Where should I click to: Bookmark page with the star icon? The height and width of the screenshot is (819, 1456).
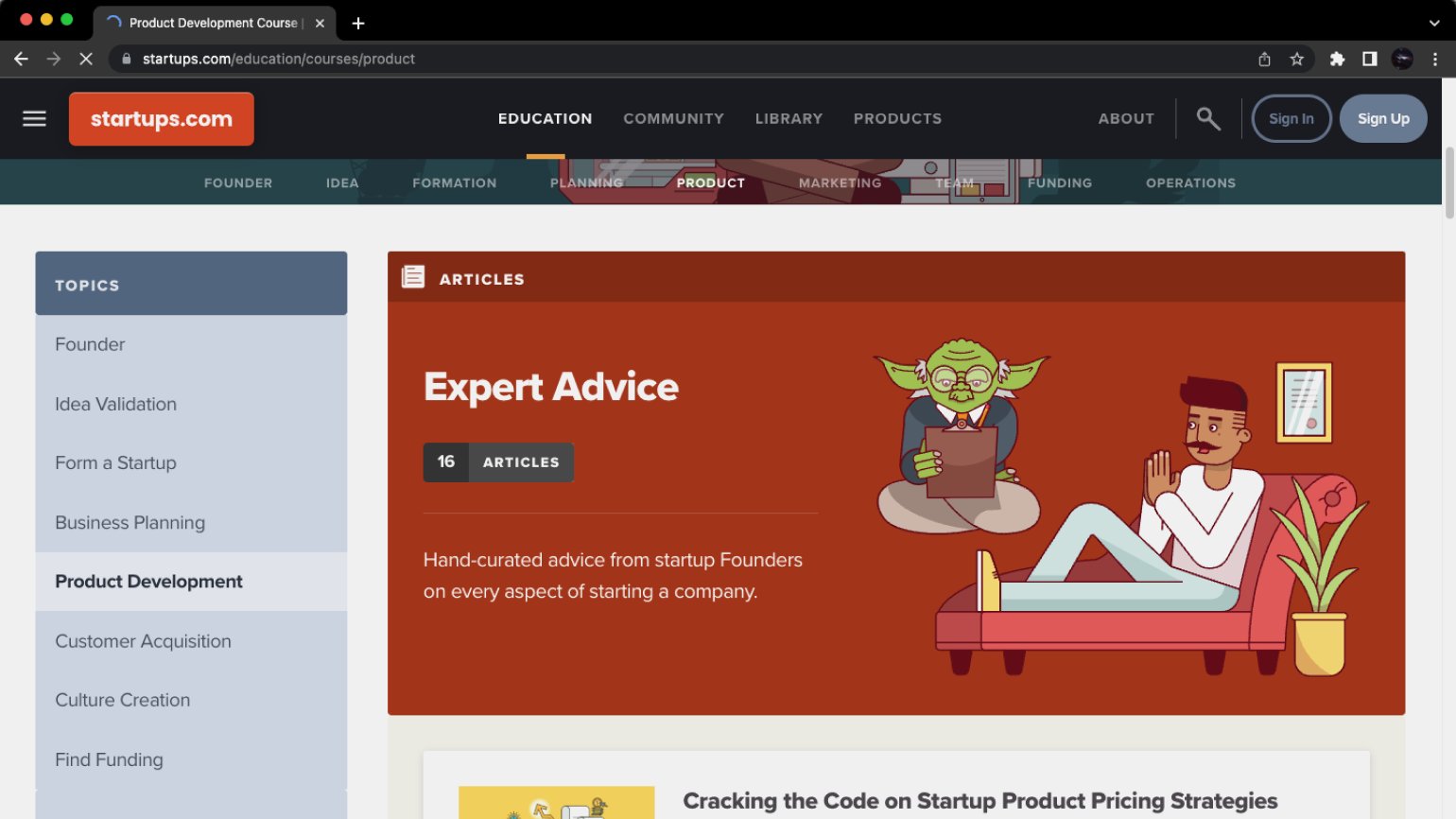[1296, 59]
